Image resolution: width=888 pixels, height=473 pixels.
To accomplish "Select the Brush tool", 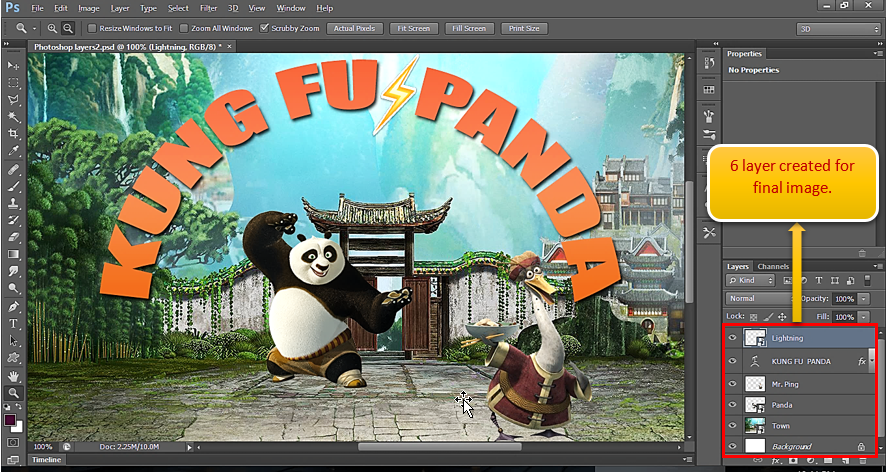I will 14,186.
